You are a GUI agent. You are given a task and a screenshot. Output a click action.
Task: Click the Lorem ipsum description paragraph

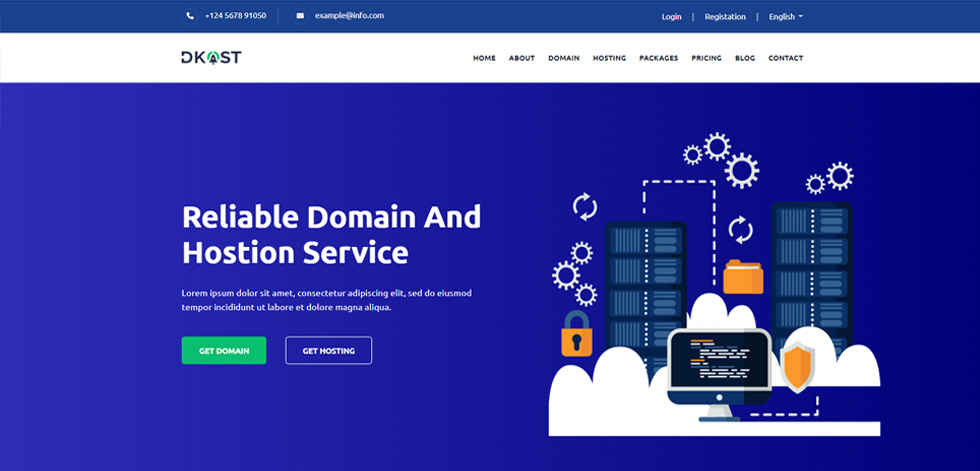tap(327, 300)
